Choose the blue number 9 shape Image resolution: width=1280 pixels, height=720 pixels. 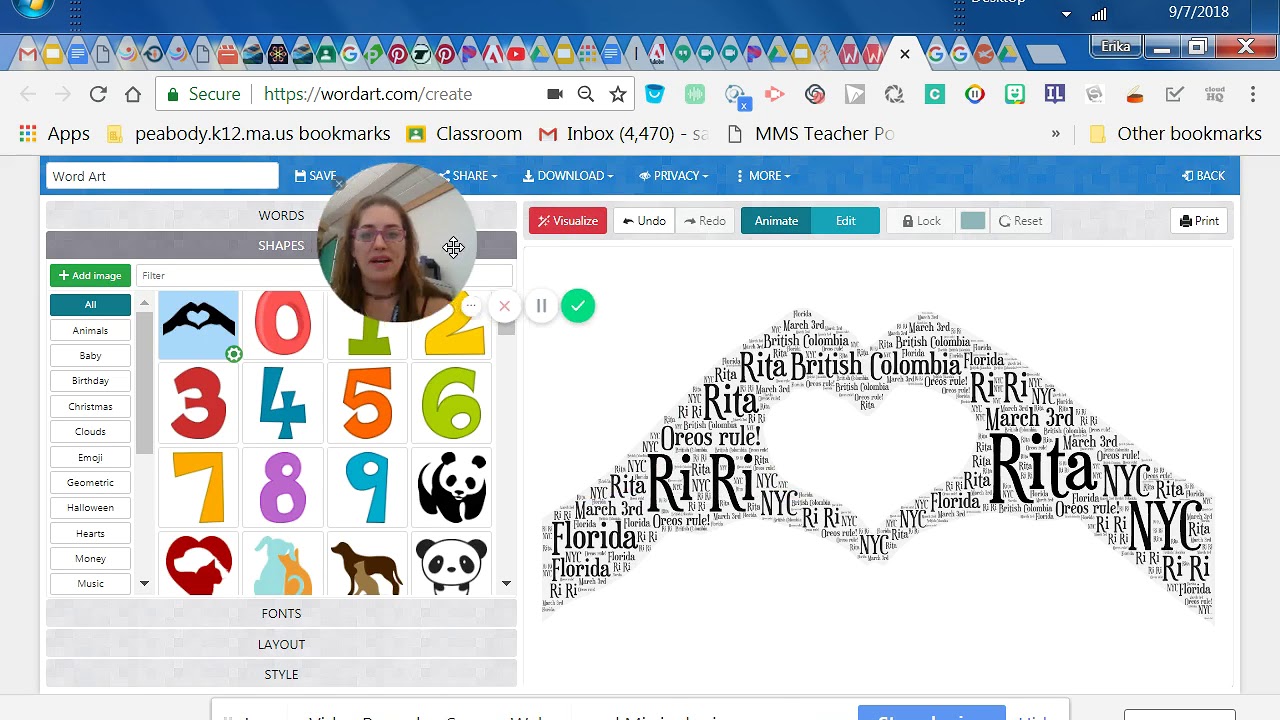point(368,487)
